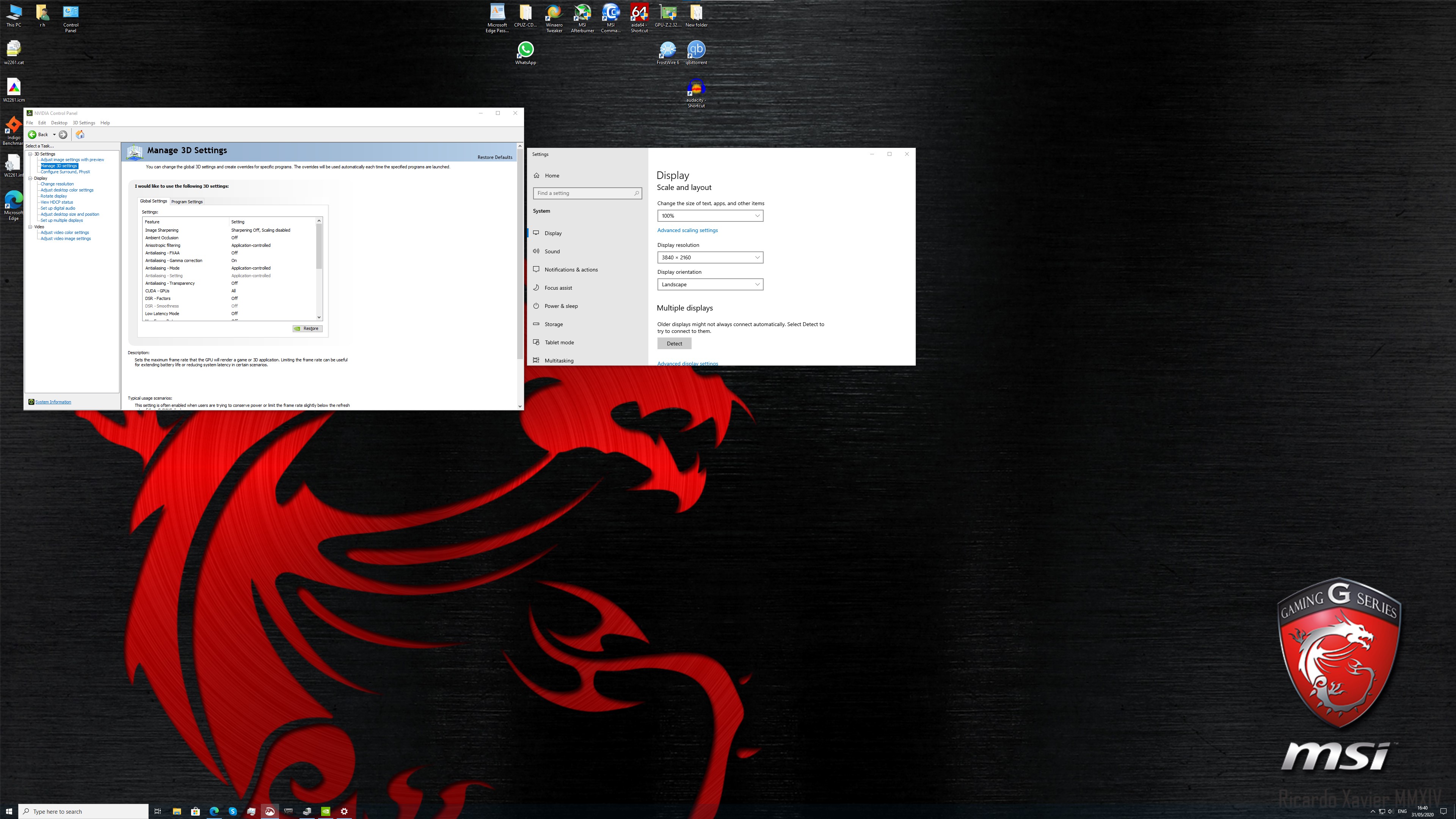Select the FrostWire 6 desktop icon

pyautogui.click(x=667, y=53)
